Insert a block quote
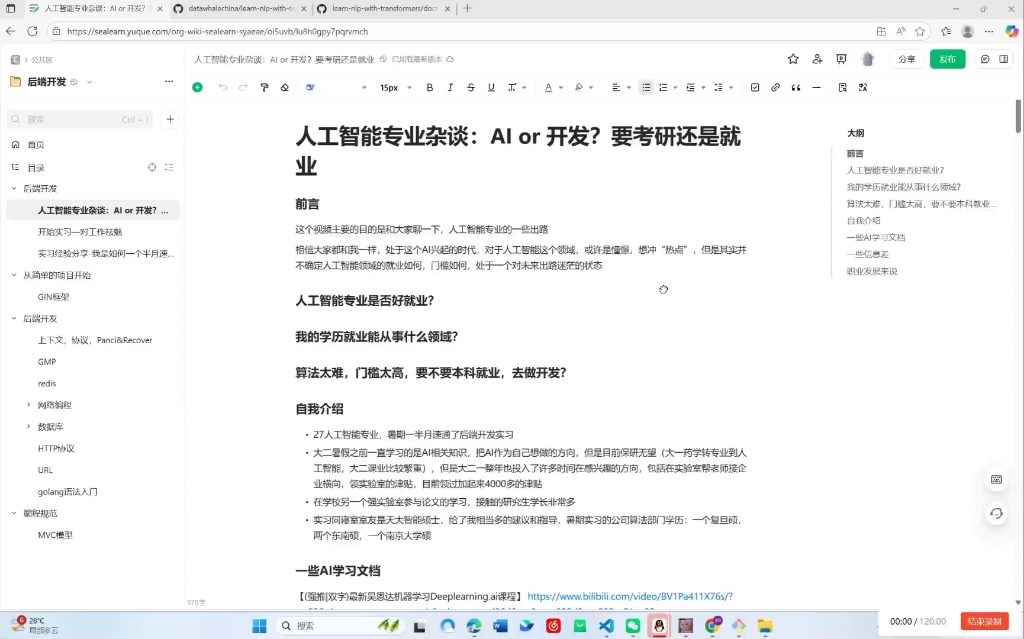The image size is (1024, 639). 795,88
